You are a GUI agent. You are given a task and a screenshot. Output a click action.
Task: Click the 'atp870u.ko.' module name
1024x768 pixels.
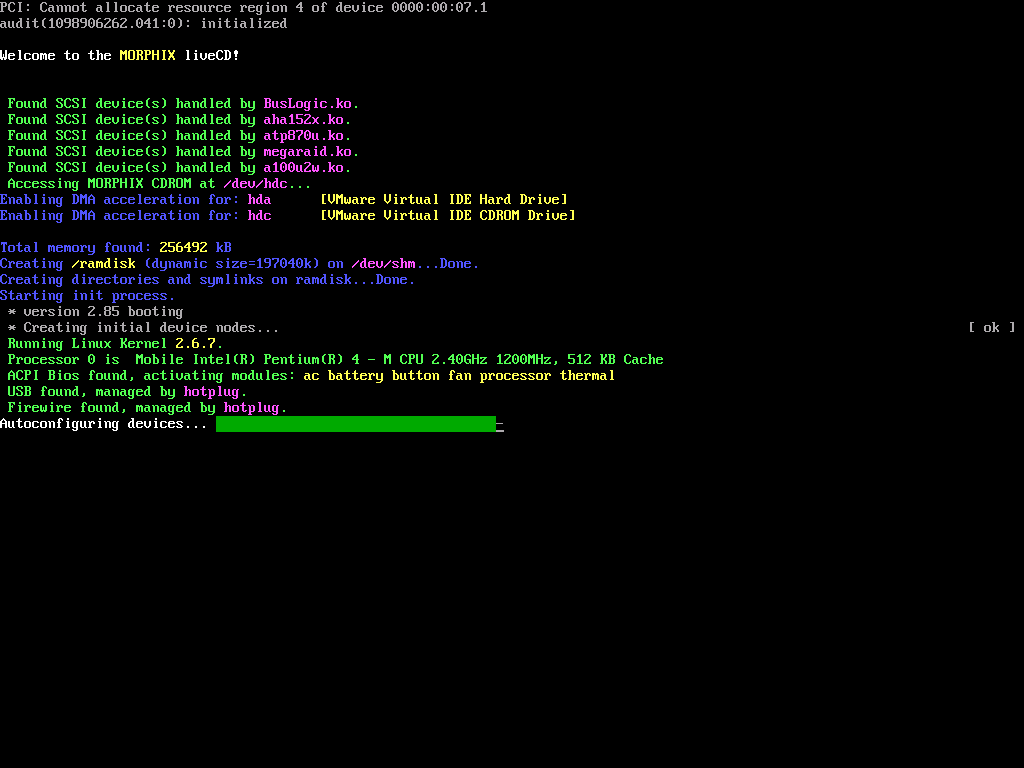point(307,136)
